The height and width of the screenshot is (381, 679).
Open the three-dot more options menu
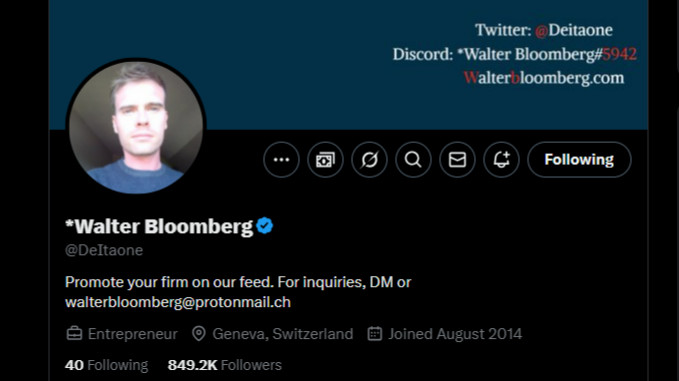281,160
